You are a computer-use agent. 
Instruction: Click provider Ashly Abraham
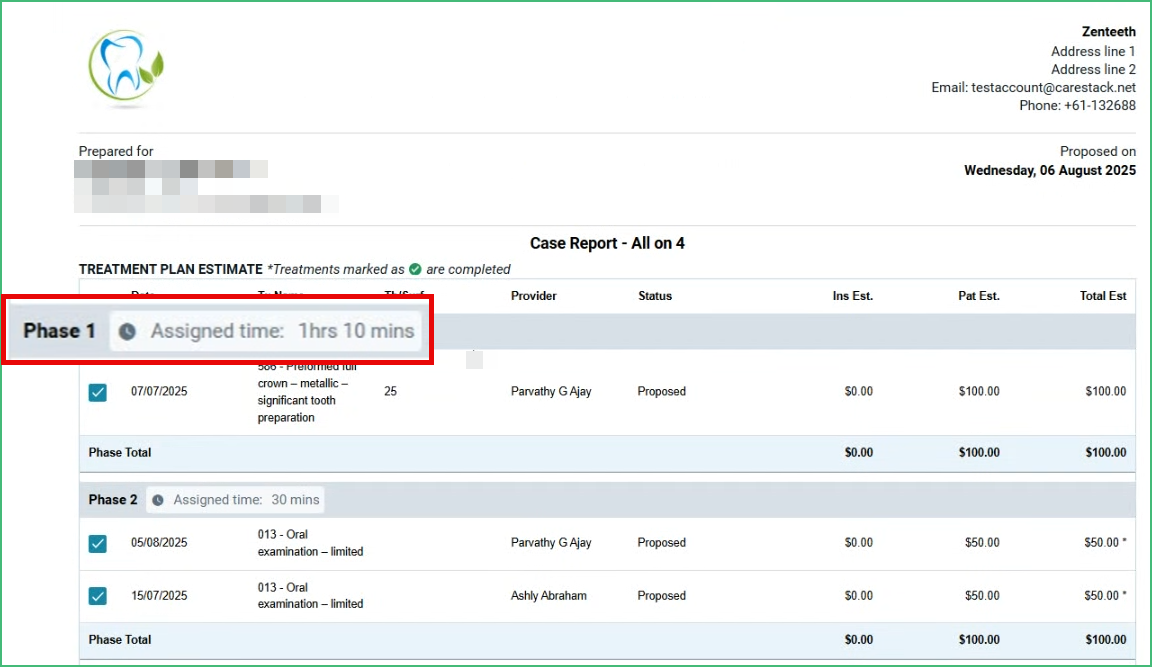(x=549, y=596)
